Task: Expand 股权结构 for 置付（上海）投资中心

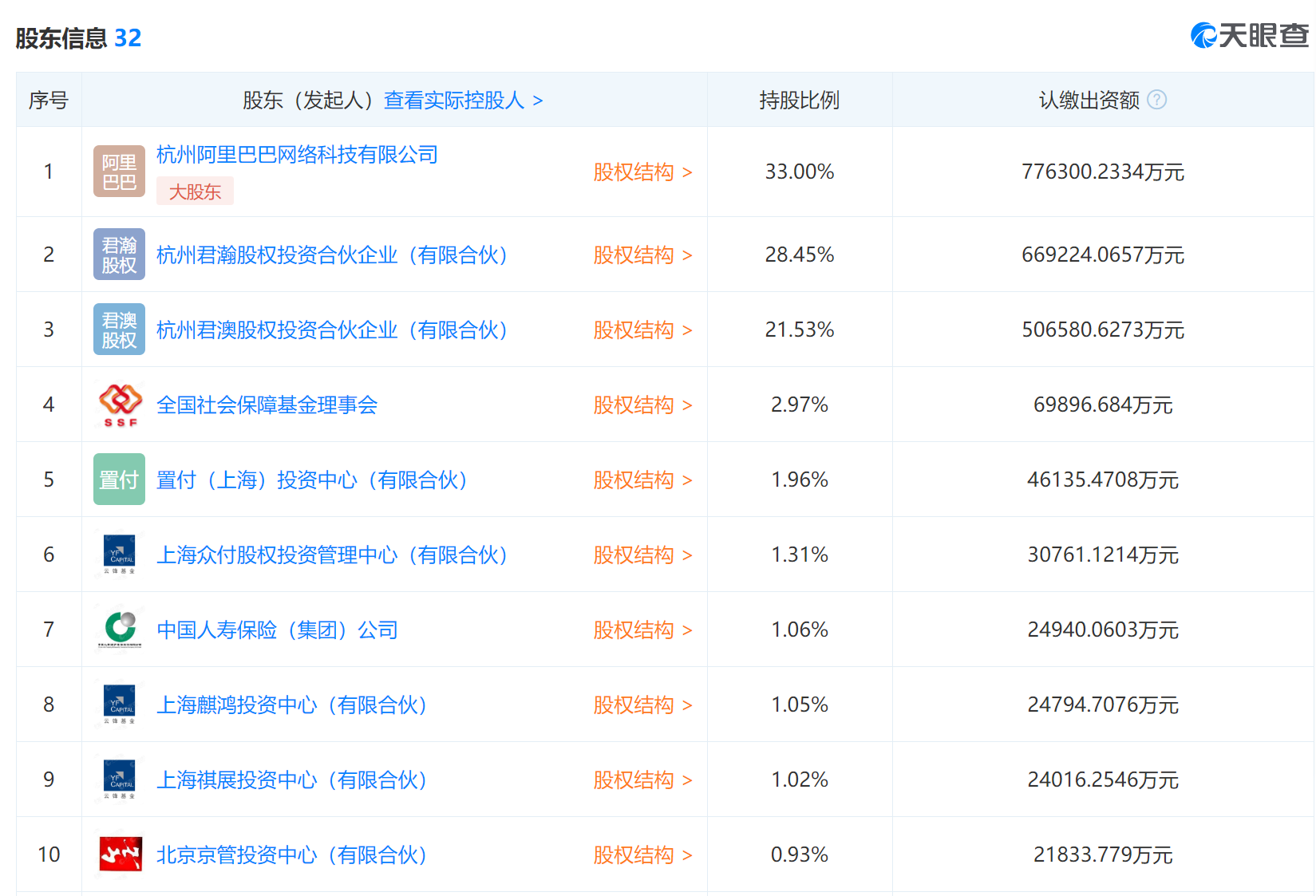Action: click(x=642, y=480)
